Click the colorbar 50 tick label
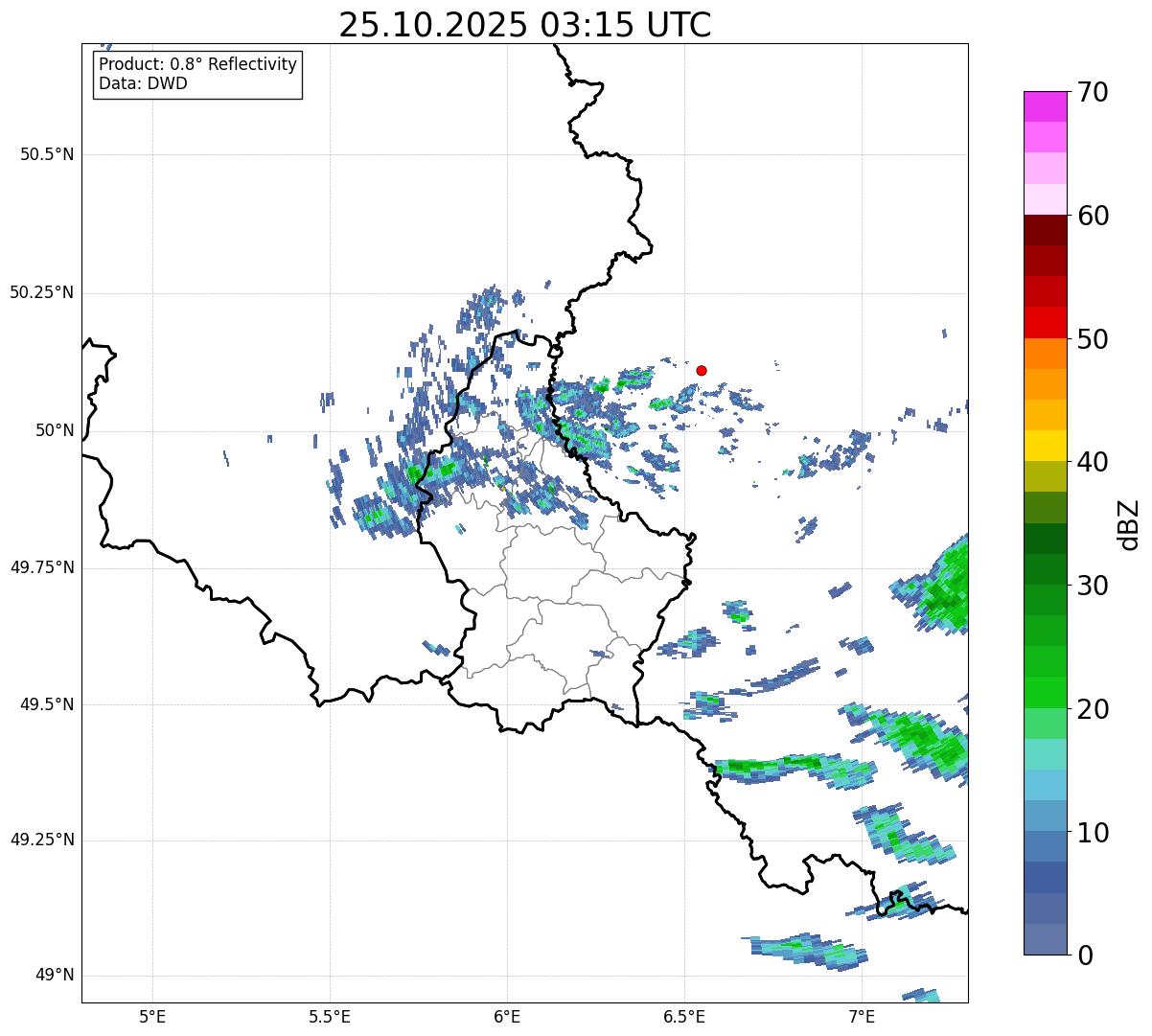This screenshot has width=1152, height=1036. (x=1093, y=339)
